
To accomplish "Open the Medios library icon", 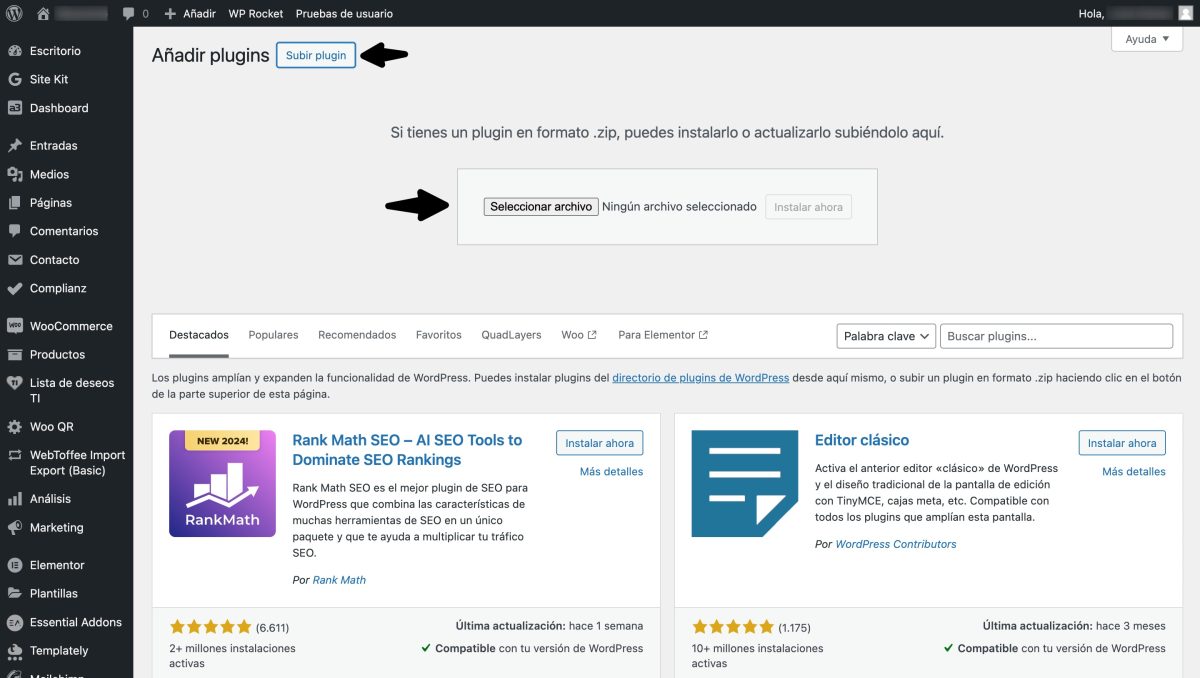I will click(14, 173).
